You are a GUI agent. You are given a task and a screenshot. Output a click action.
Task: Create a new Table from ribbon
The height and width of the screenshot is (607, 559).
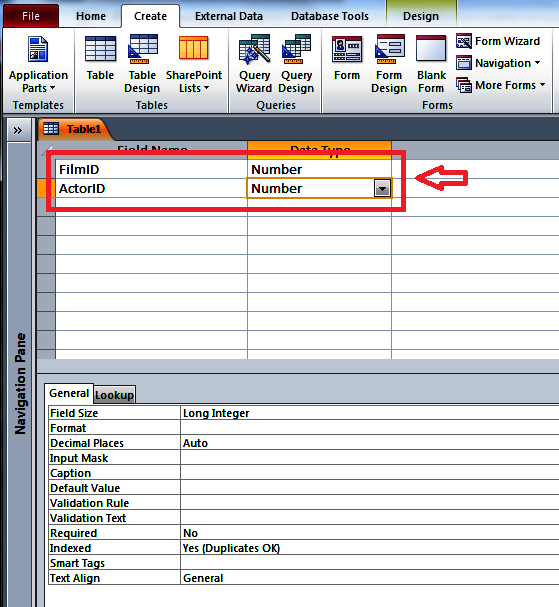tap(100, 58)
